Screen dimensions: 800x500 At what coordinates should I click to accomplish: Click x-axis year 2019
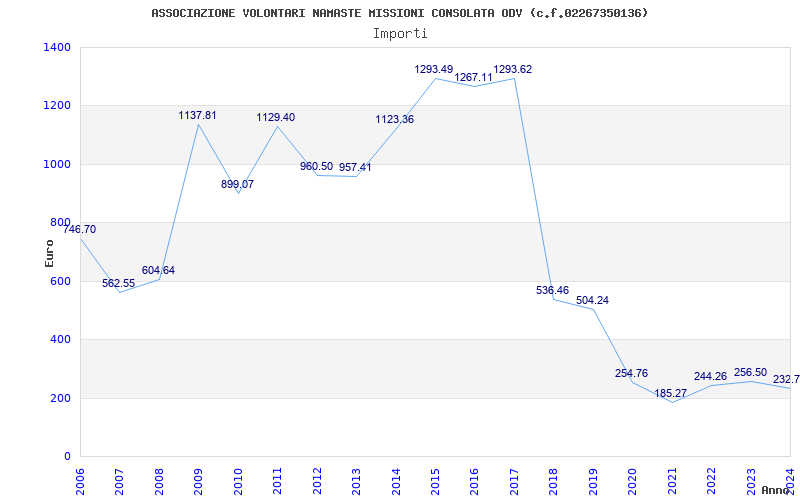593,482
